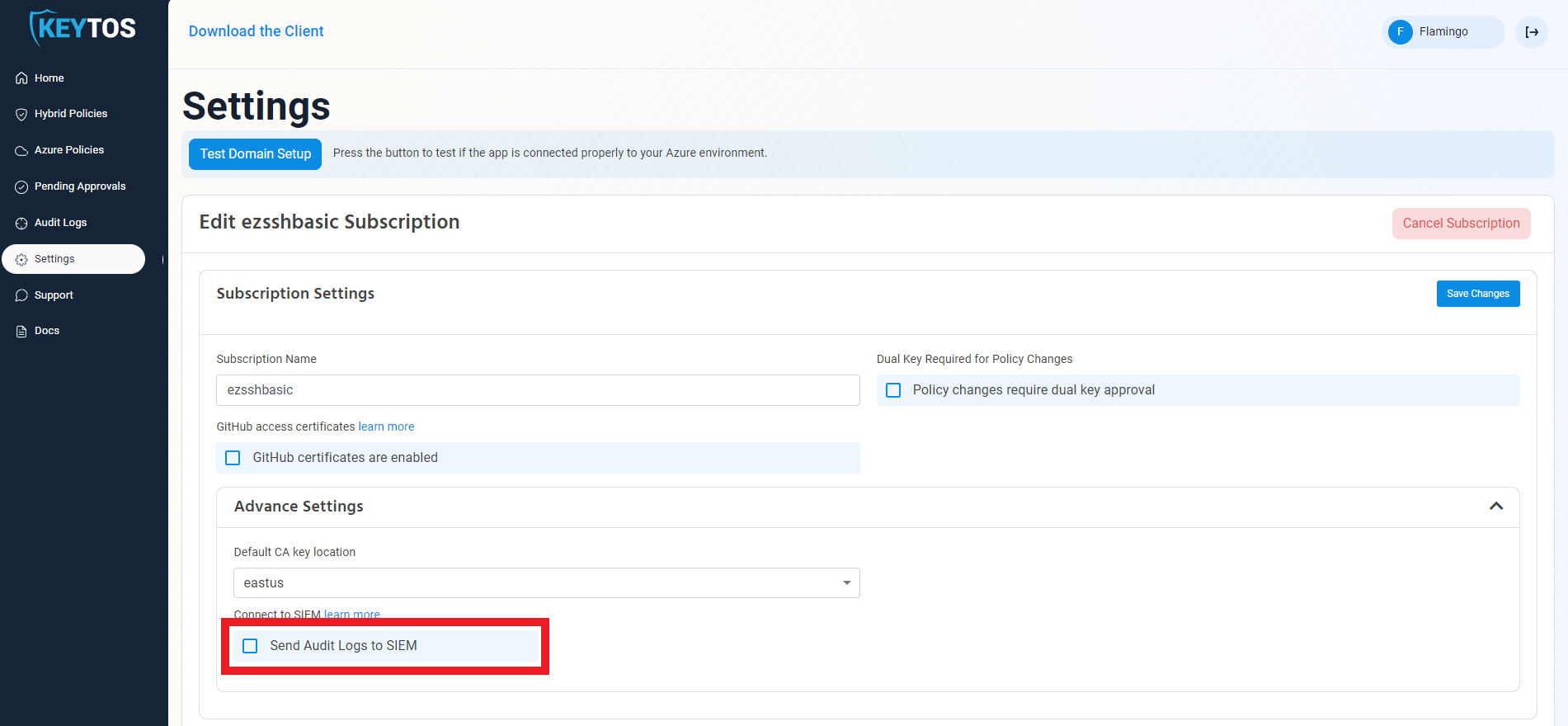Click the Audit Logs icon in sidebar
This screenshot has width=1568, height=726.
pyautogui.click(x=21, y=223)
